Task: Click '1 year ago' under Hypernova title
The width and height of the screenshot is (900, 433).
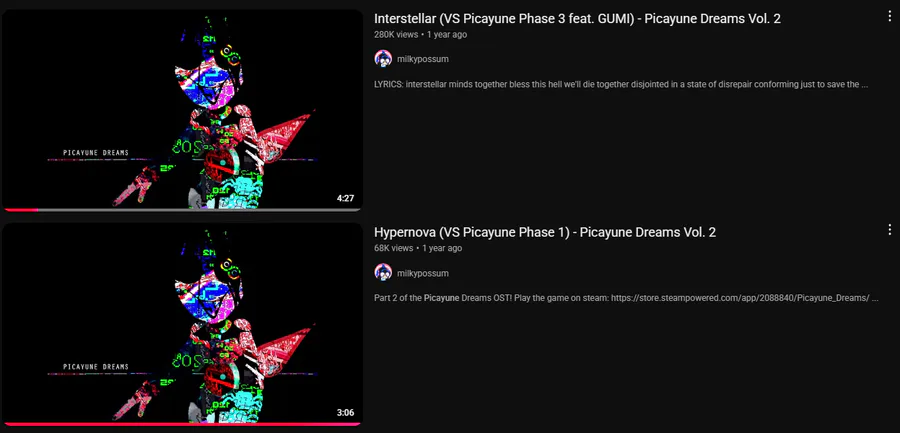Action: [x=442, y=248]
